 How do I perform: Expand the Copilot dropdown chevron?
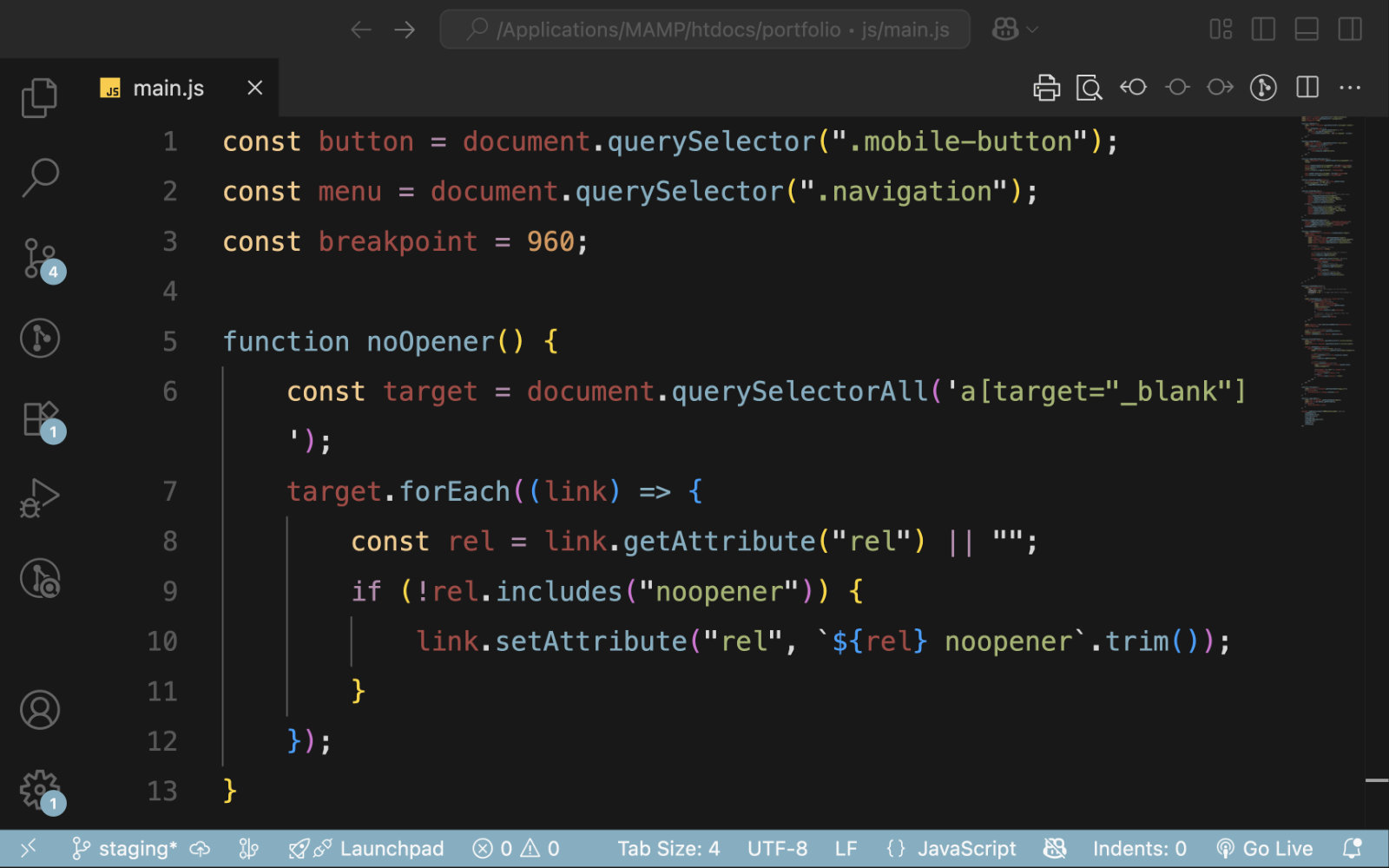click(x=1032, y=30)
